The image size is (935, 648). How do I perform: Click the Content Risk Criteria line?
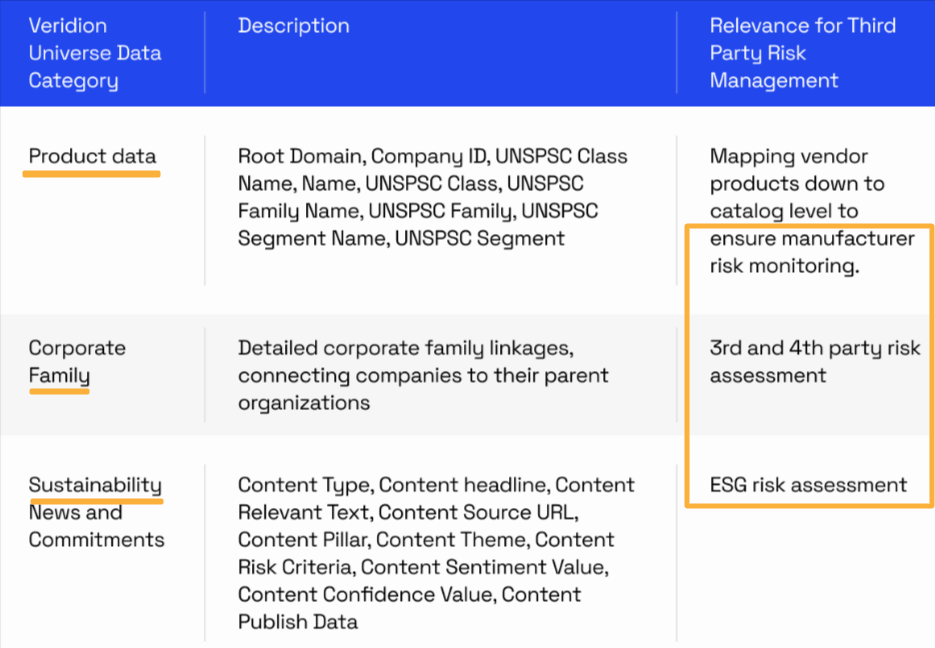(423, 567)
